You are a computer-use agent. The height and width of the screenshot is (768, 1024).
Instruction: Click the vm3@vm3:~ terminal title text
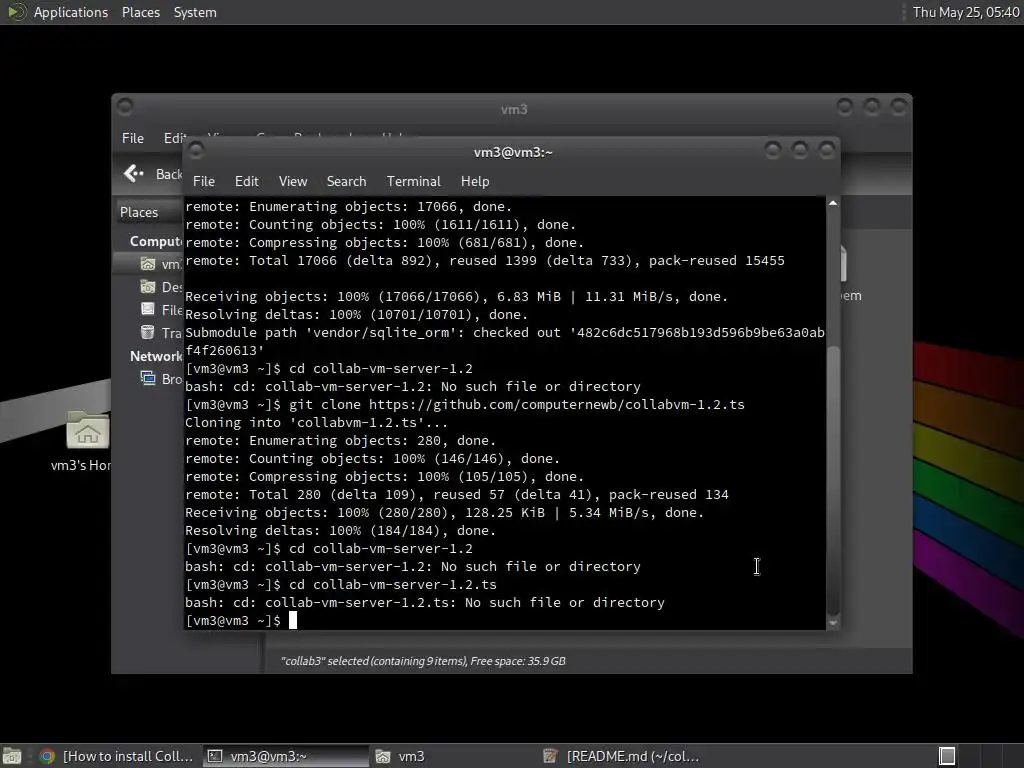tap(513, 152)
